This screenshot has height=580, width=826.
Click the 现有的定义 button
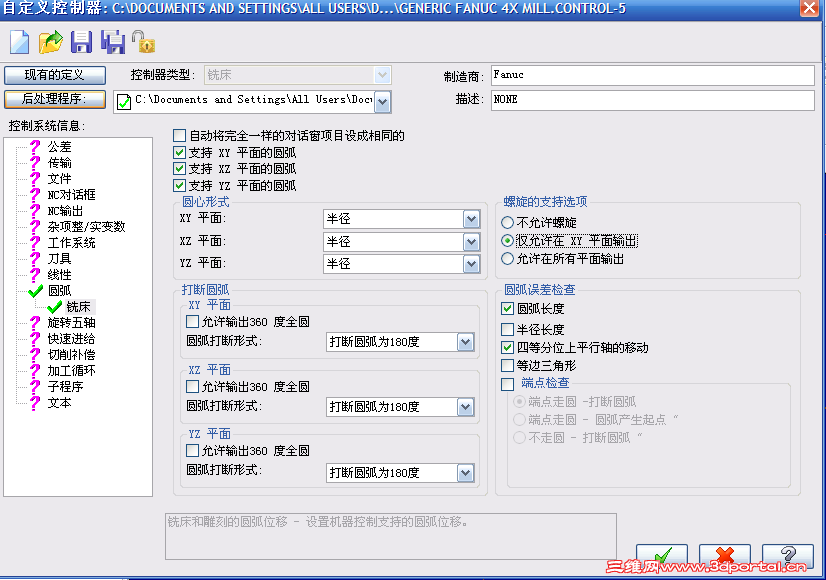coord(55,75)
